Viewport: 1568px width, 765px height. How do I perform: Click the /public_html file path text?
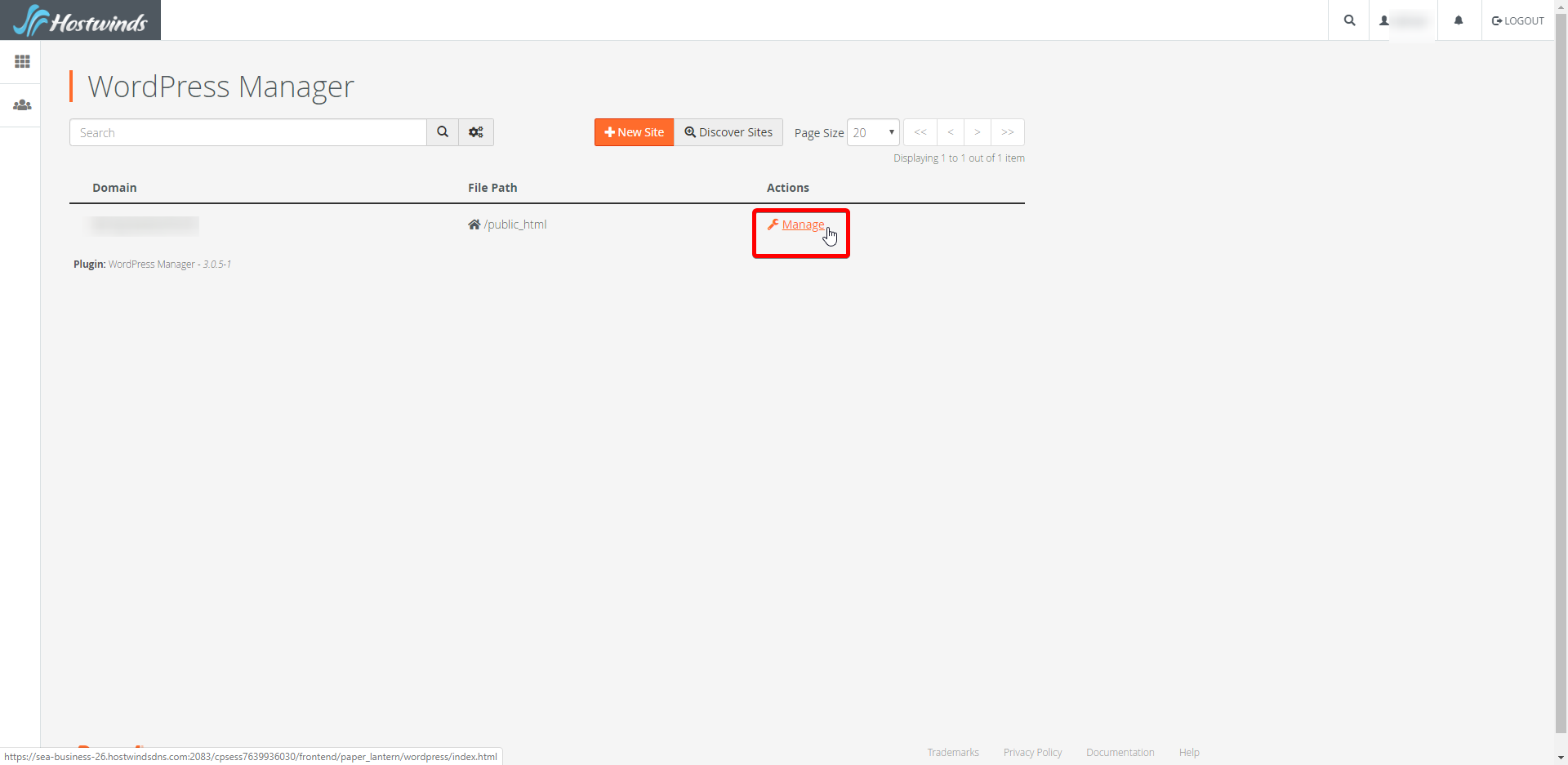click(515, 225)
